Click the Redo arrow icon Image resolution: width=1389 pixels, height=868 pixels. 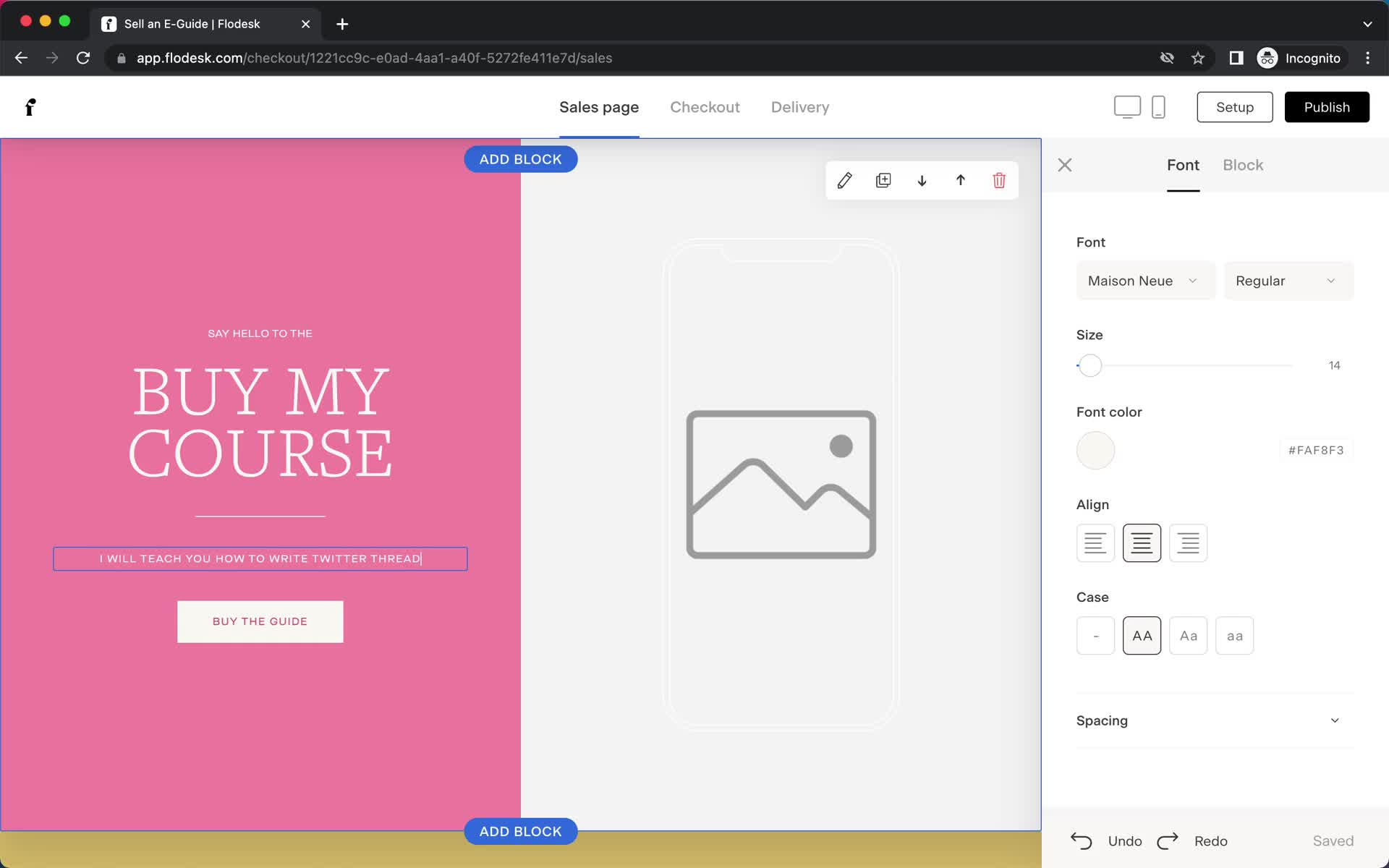[x=1168, y=841]
